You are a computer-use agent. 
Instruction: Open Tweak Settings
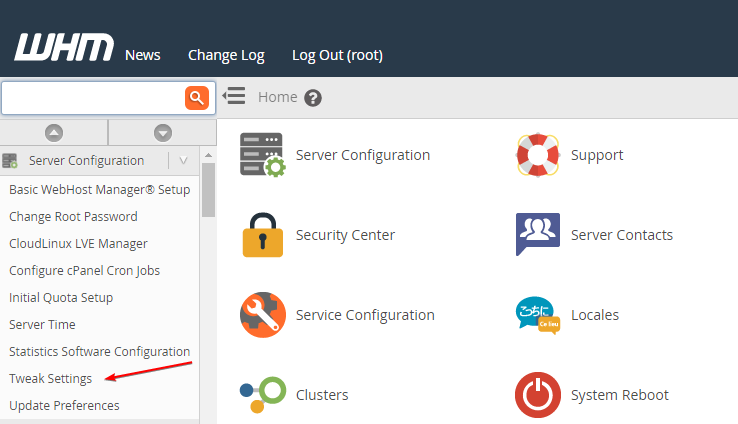click(51, 378)
